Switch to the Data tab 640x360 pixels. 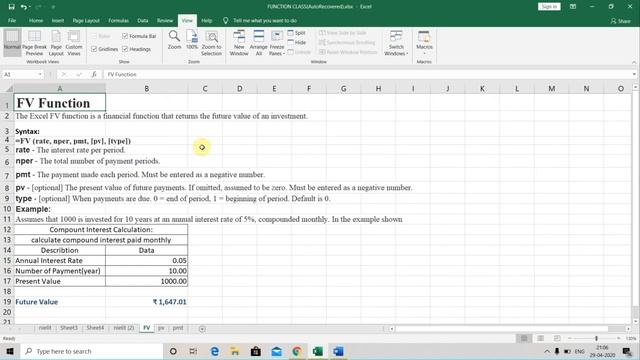(x=142, y=20)
